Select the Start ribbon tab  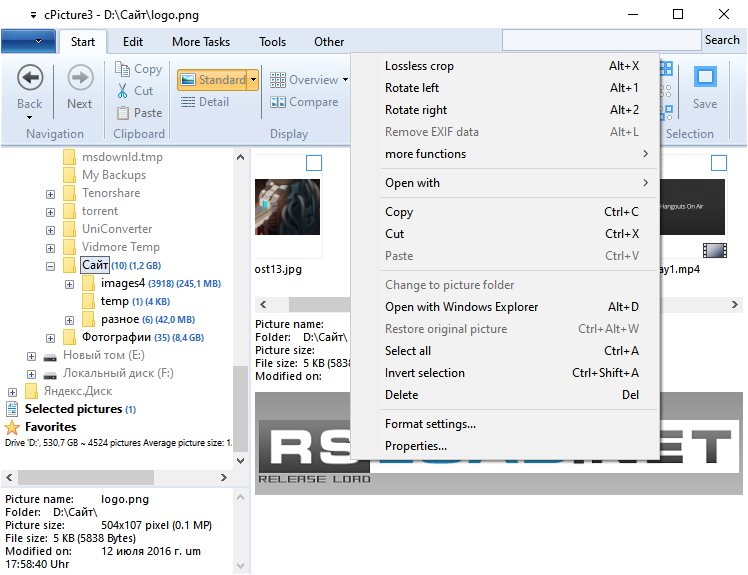click(x=83, y=42)
